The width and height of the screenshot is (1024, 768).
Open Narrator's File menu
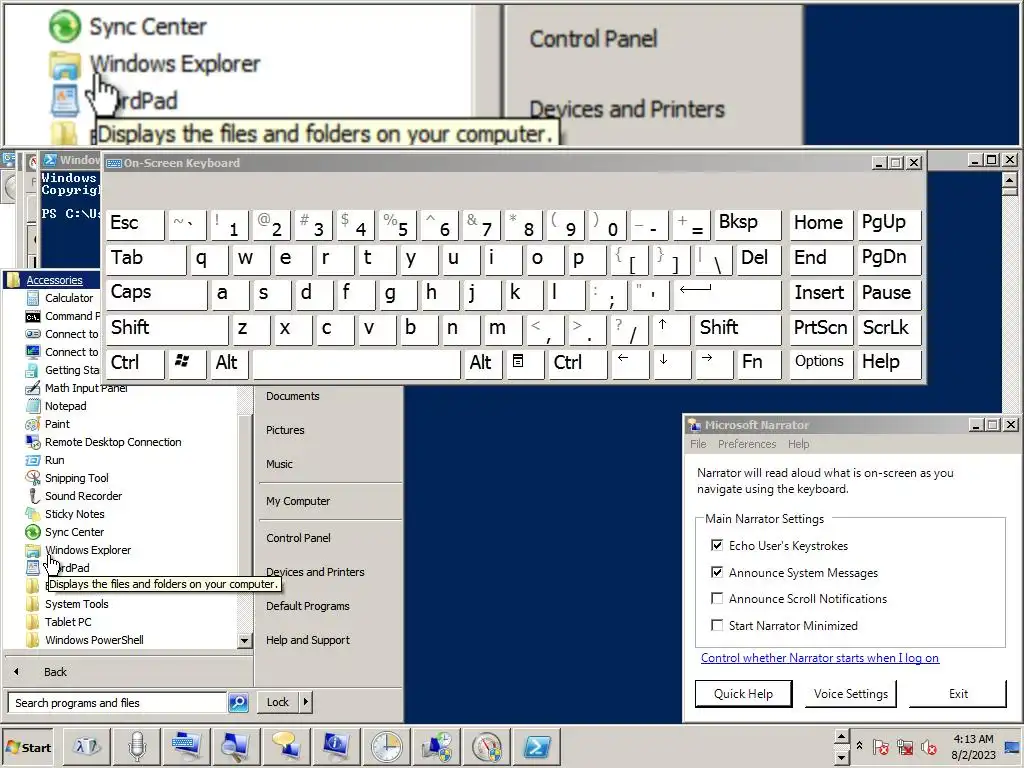[698, 444]
